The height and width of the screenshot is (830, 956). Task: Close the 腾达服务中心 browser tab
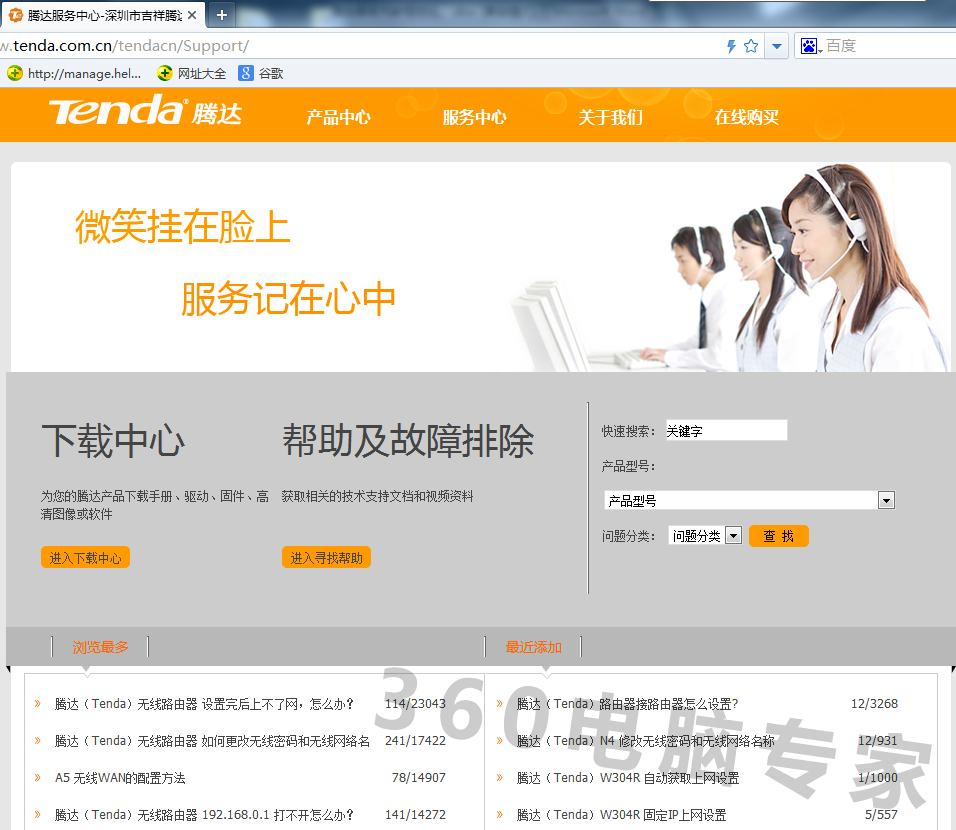[x=192, y=15]
